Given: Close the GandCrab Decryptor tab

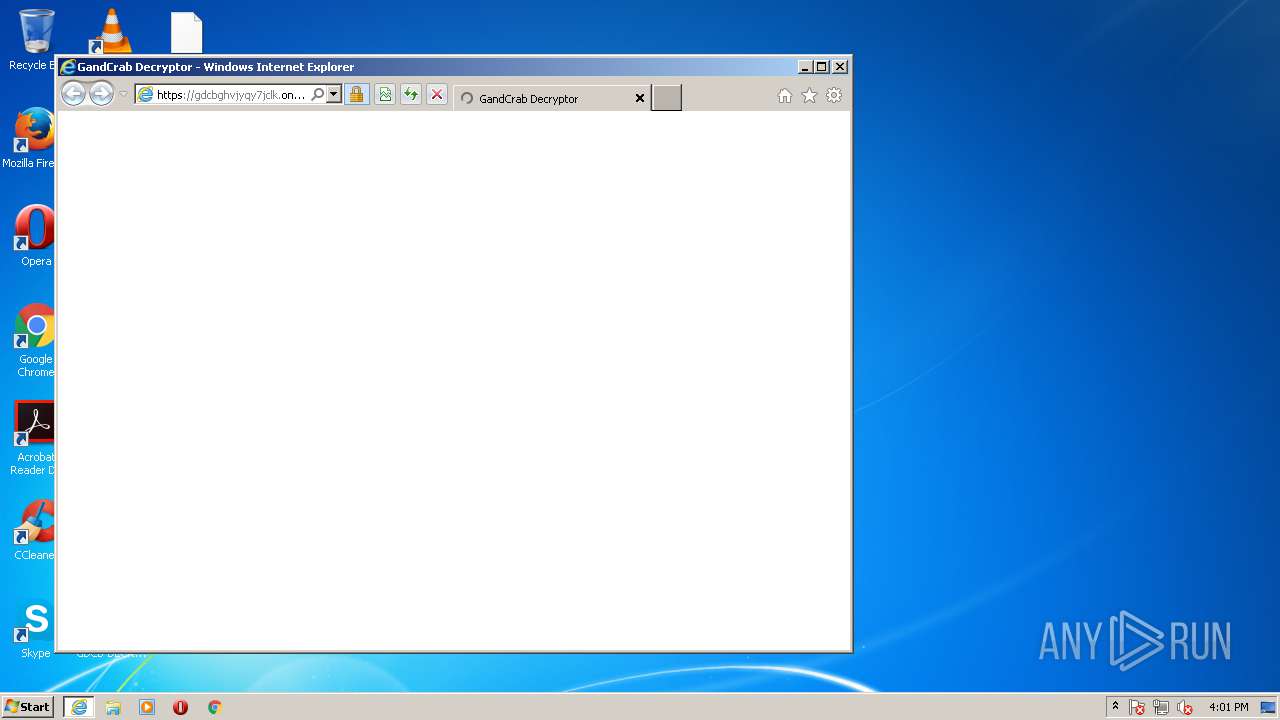Looking at the screenshot, I should pyautogui.click(x=640, y=98).
